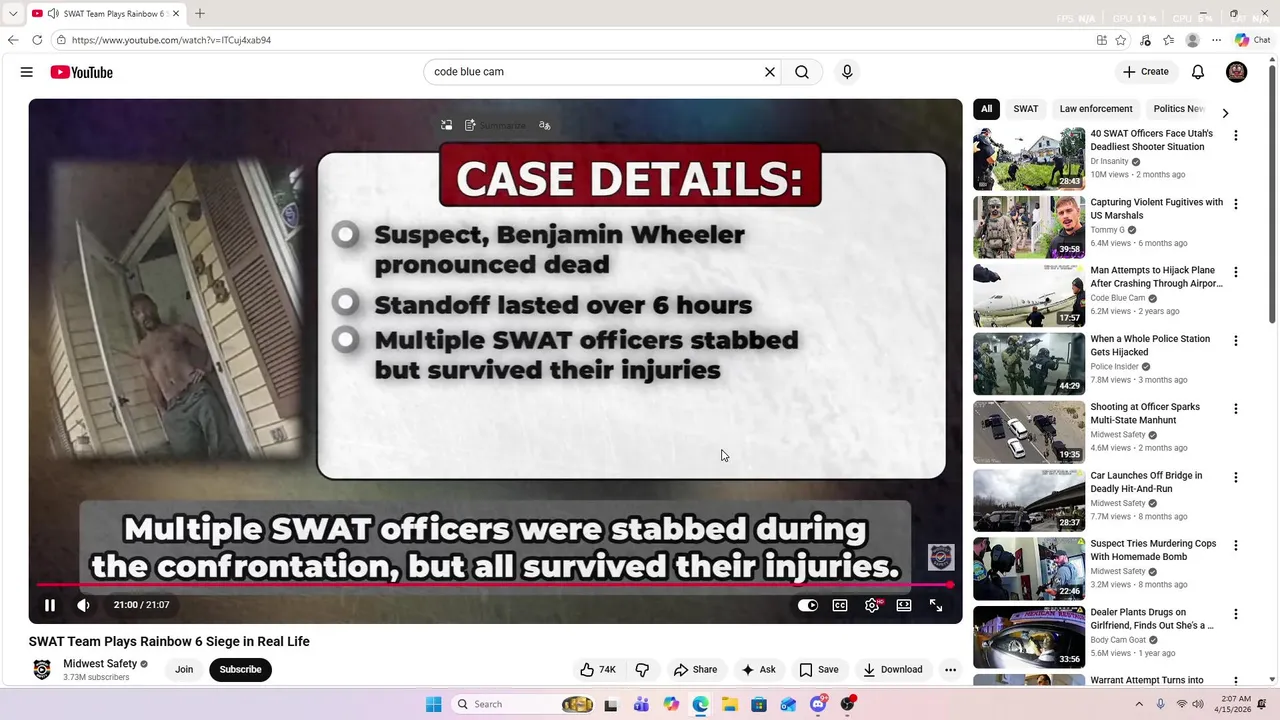Open Discord from the taskbar

click(818, 704)
